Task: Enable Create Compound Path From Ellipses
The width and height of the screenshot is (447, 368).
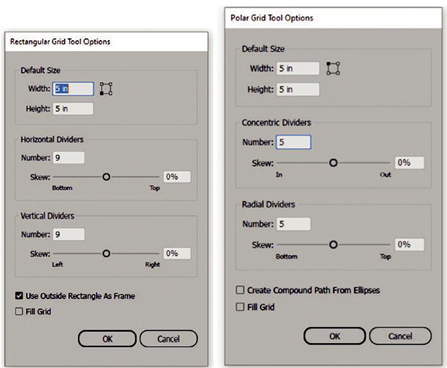Action: 240,290
